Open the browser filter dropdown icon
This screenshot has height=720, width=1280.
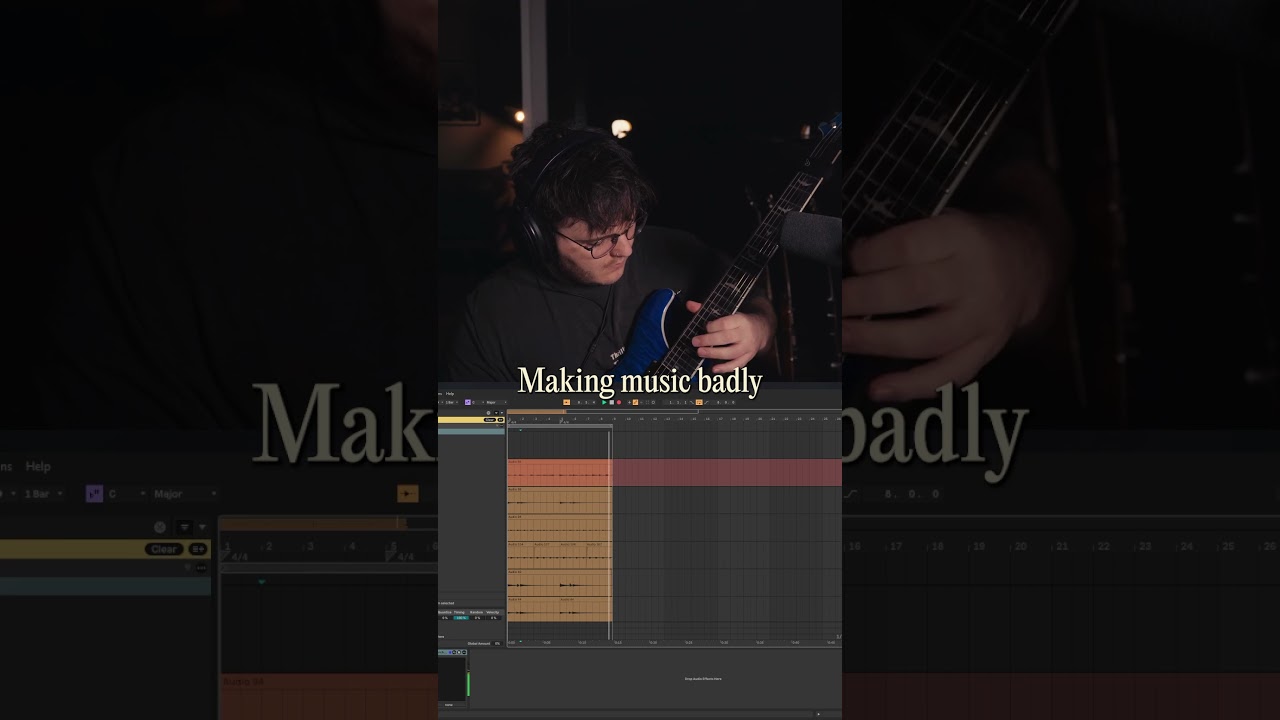point(496,413)
